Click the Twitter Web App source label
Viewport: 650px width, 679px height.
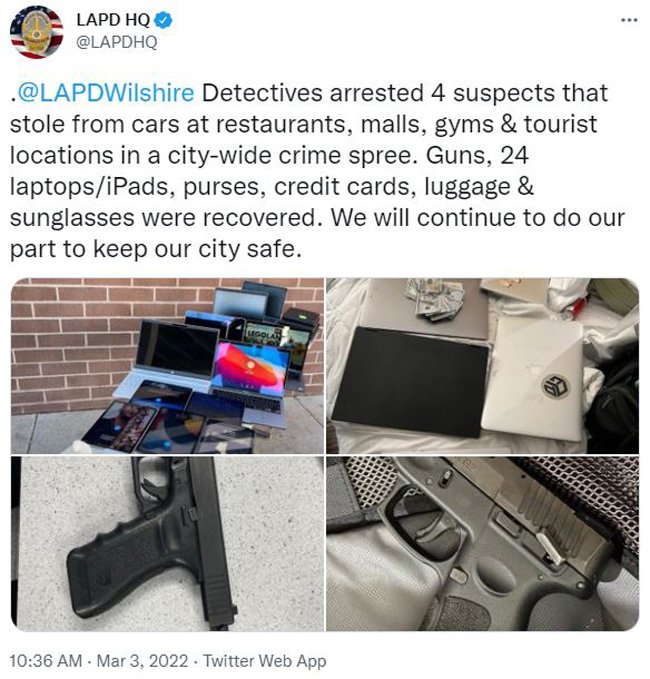point(265,661)
